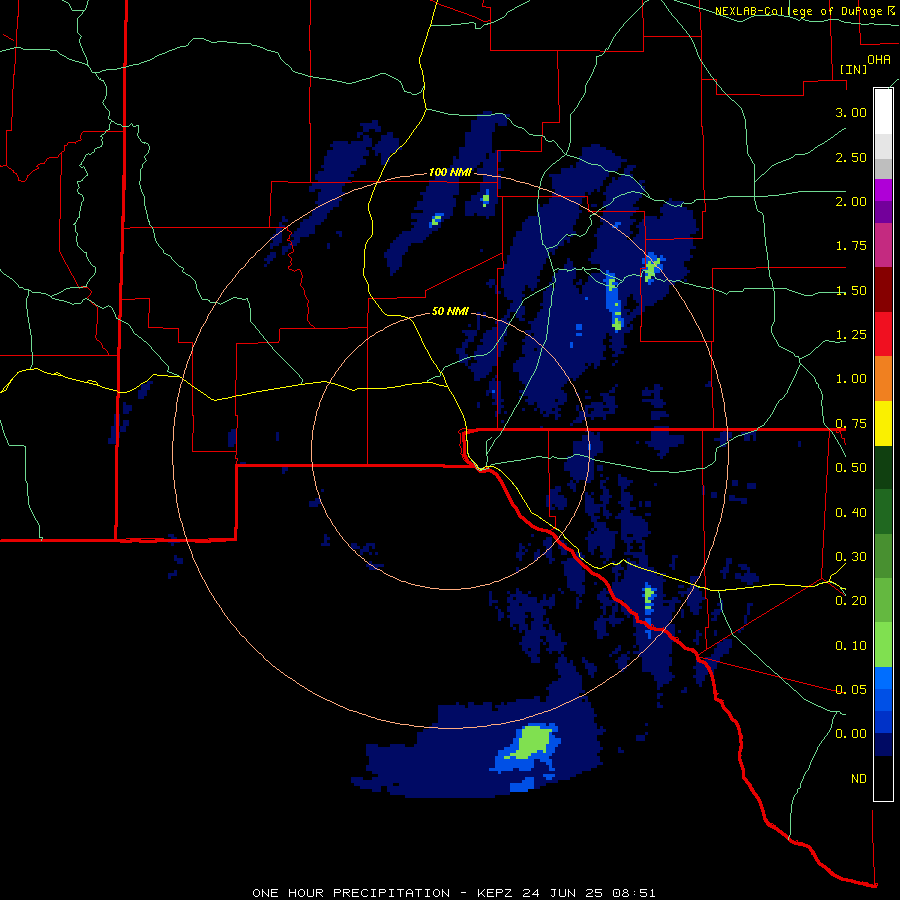Click the '0.75' legend value
Screen dimensions: 900x900
pyautogui.click(x=851, y=424)
